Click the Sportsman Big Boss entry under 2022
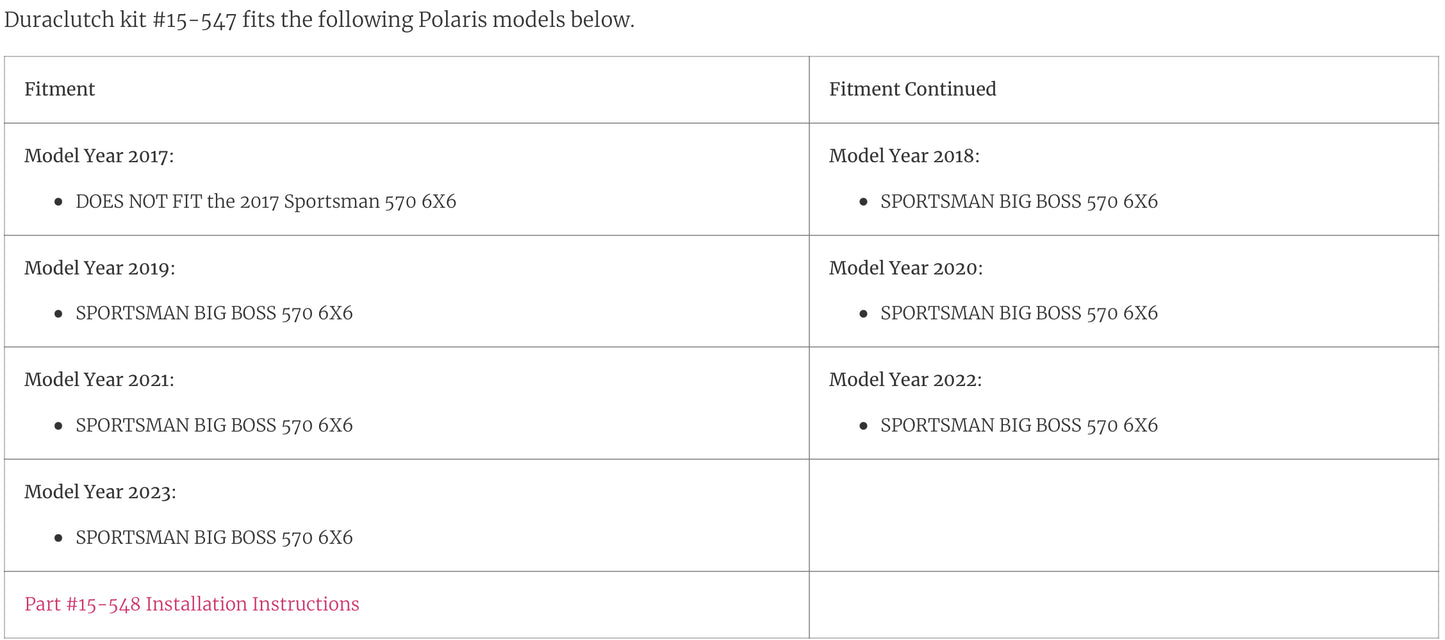This screenshot has width=1445, height=640. tap(1019, 425)
